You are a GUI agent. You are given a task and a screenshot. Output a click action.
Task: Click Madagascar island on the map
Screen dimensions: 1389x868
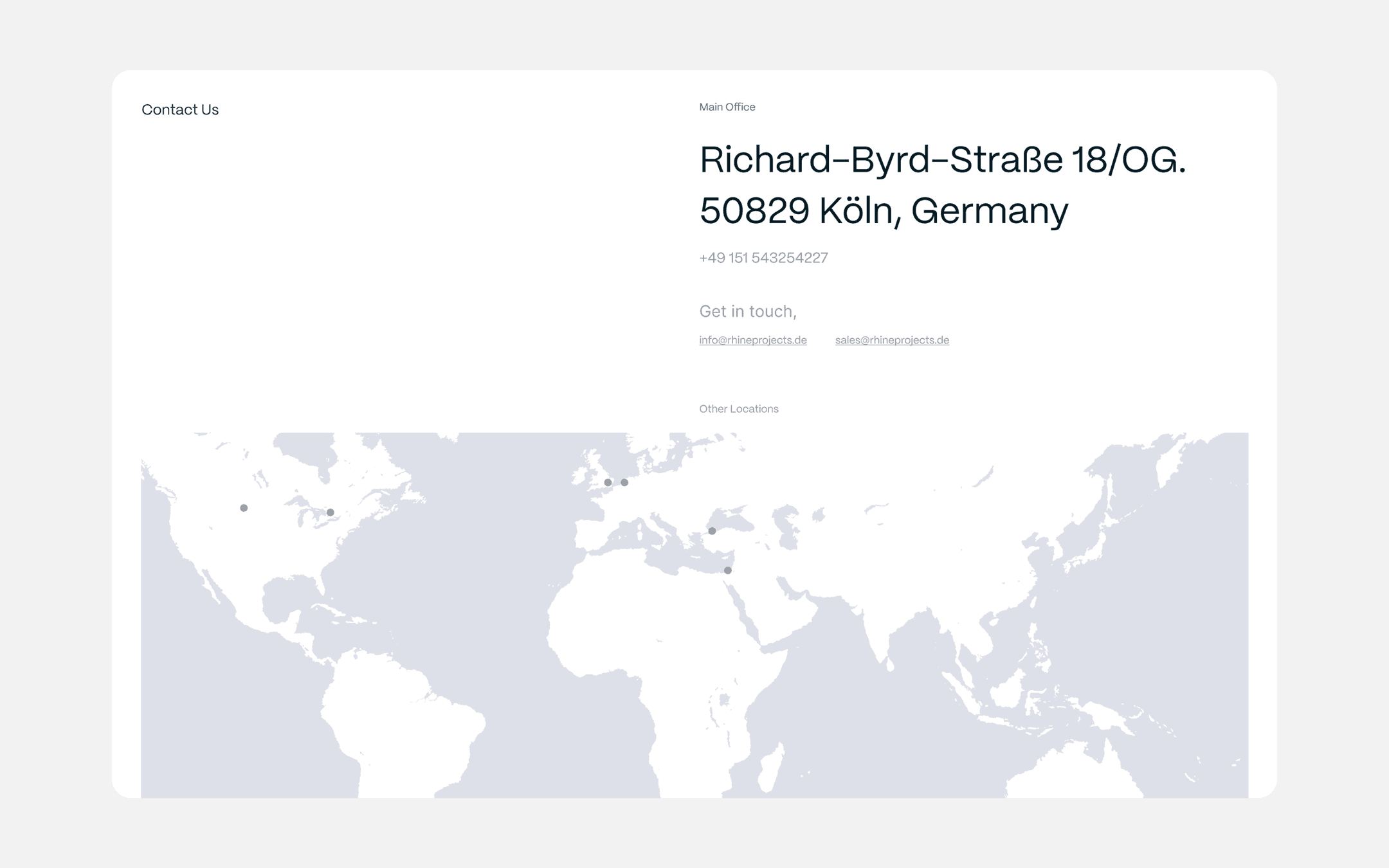pos(770,768)
